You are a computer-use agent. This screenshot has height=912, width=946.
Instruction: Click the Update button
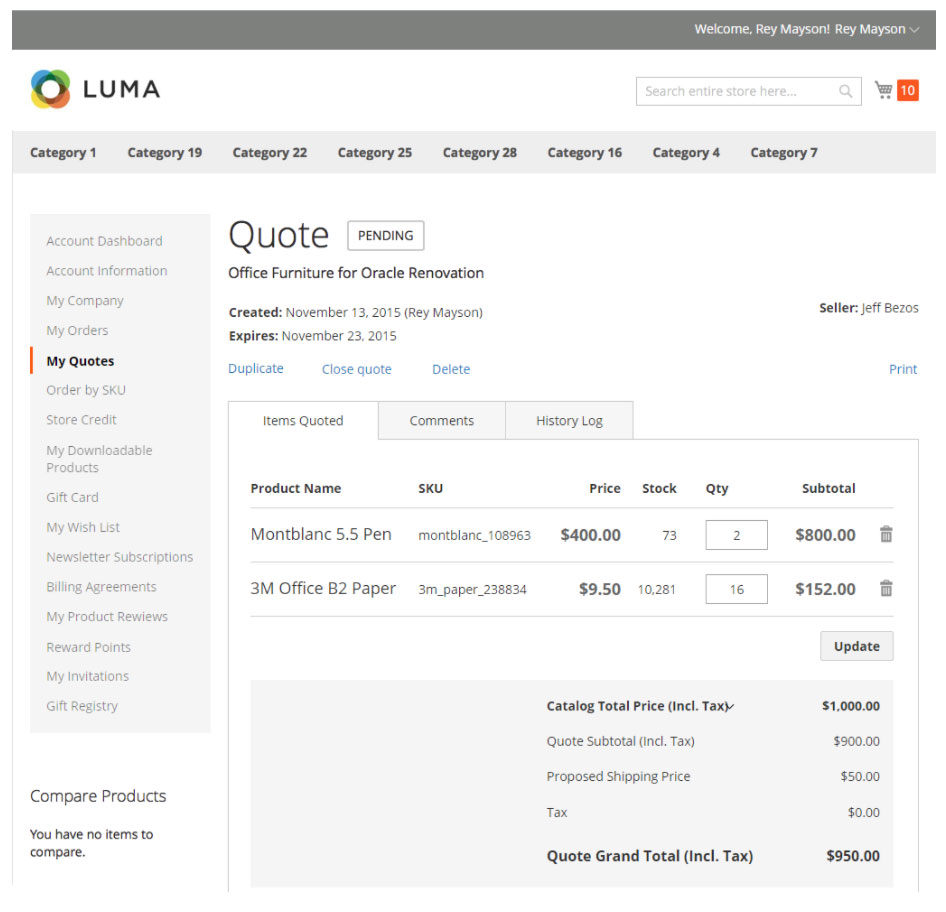click(x=857, y=646)
